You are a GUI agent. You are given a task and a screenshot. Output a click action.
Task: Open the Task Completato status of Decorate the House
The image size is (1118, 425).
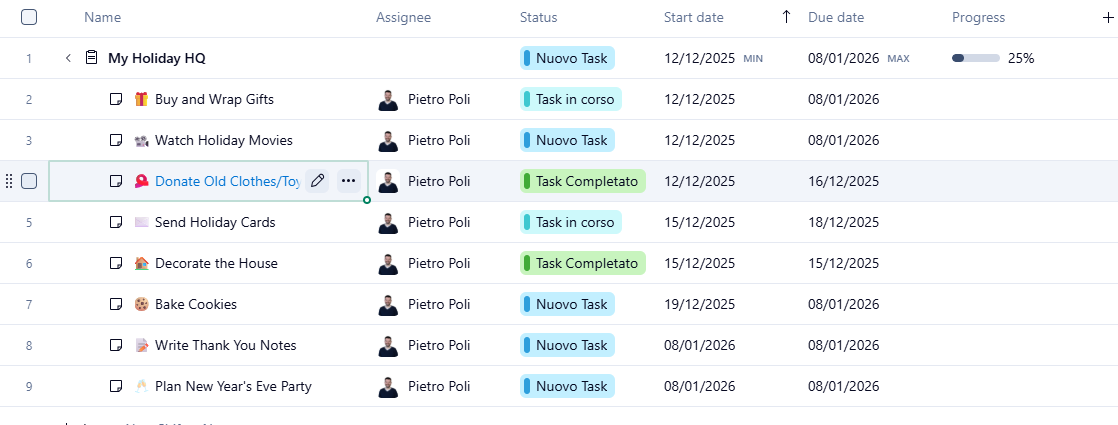(583, 263)
